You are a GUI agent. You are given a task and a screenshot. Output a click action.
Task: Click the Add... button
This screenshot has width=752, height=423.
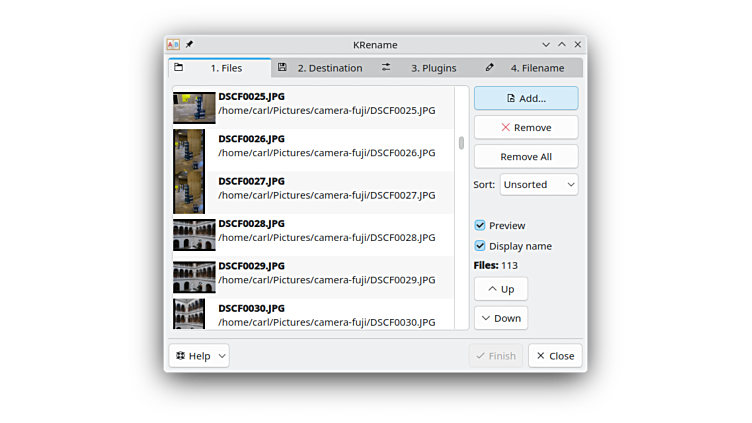coord(526,98)
